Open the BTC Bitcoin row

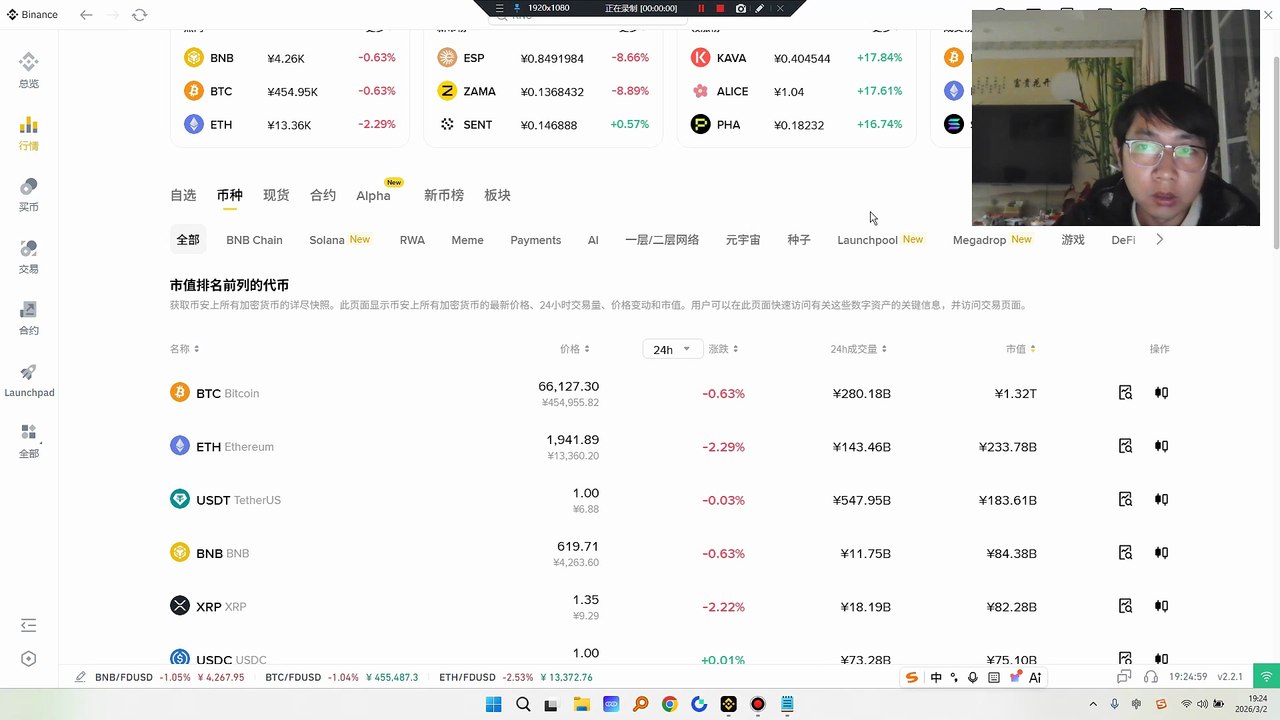(x=669, y=393)
